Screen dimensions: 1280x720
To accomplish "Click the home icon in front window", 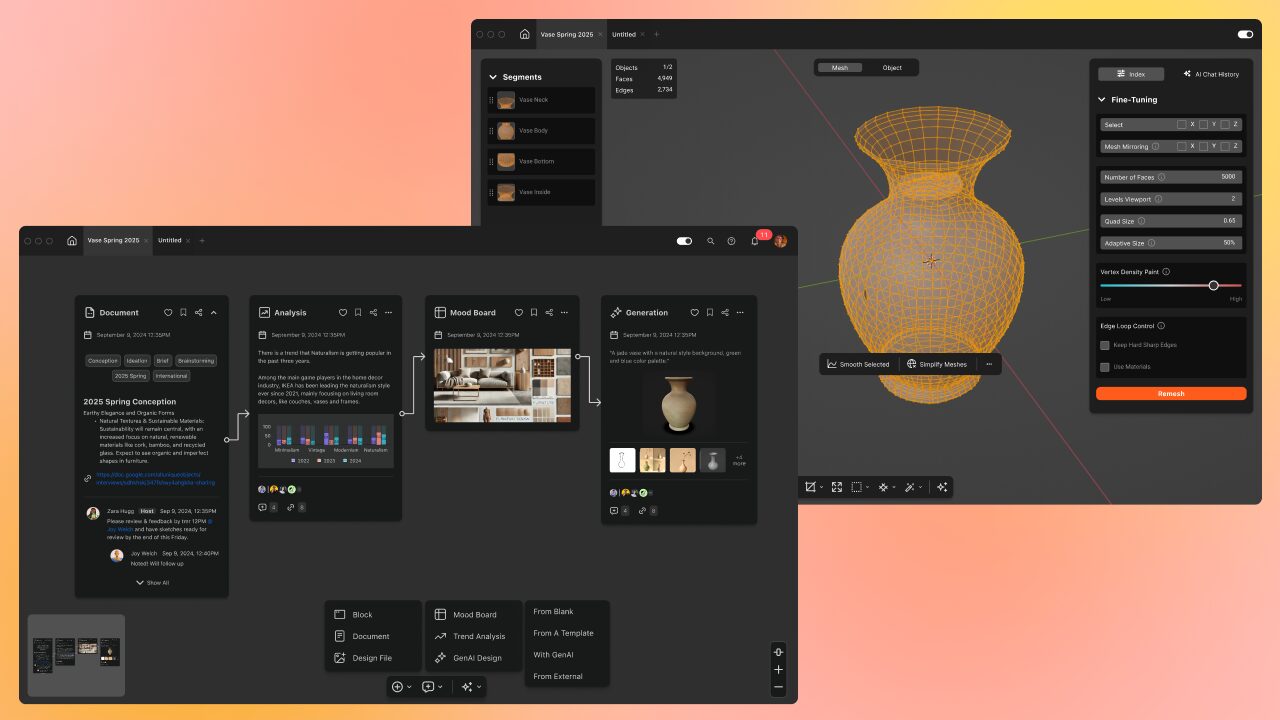I will point(72,241).
